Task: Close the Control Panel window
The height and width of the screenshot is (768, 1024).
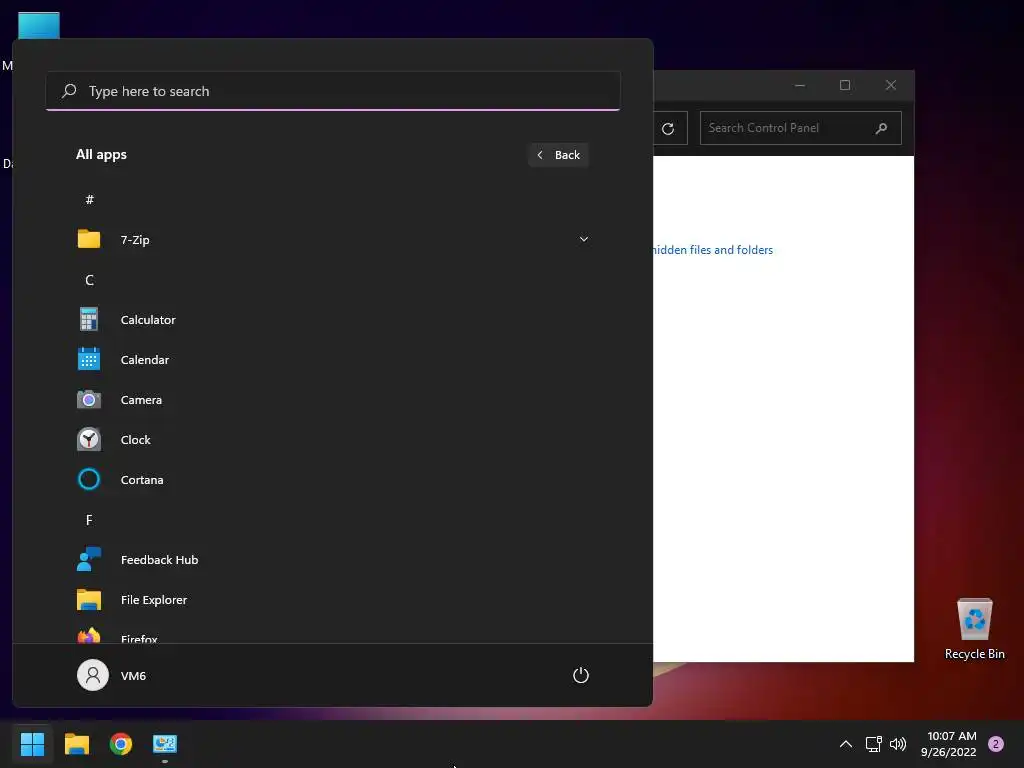Action: point(891,85)
